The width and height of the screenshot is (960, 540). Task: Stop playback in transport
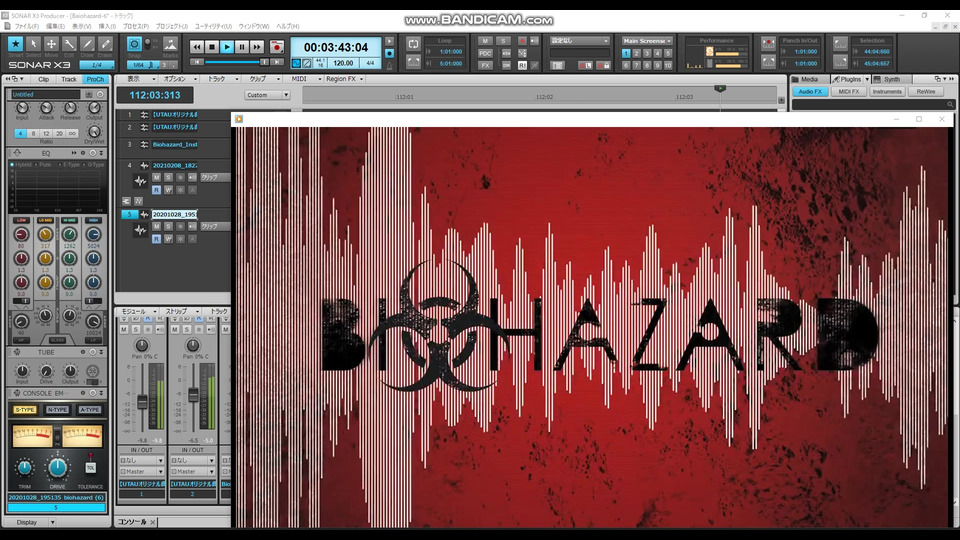click(212, 47)
